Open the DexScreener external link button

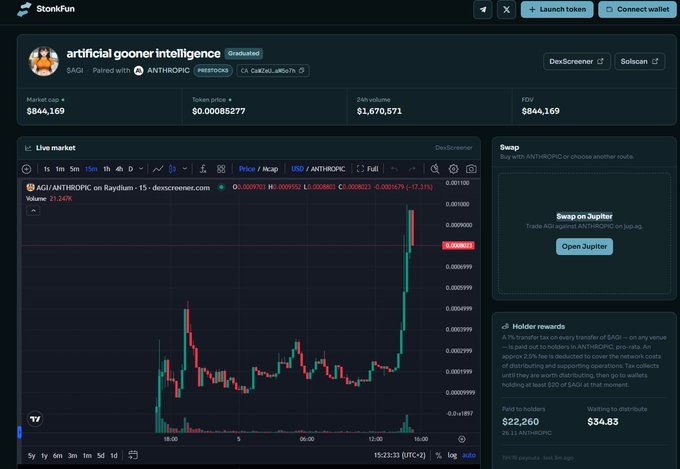click(x=576, y=62)
